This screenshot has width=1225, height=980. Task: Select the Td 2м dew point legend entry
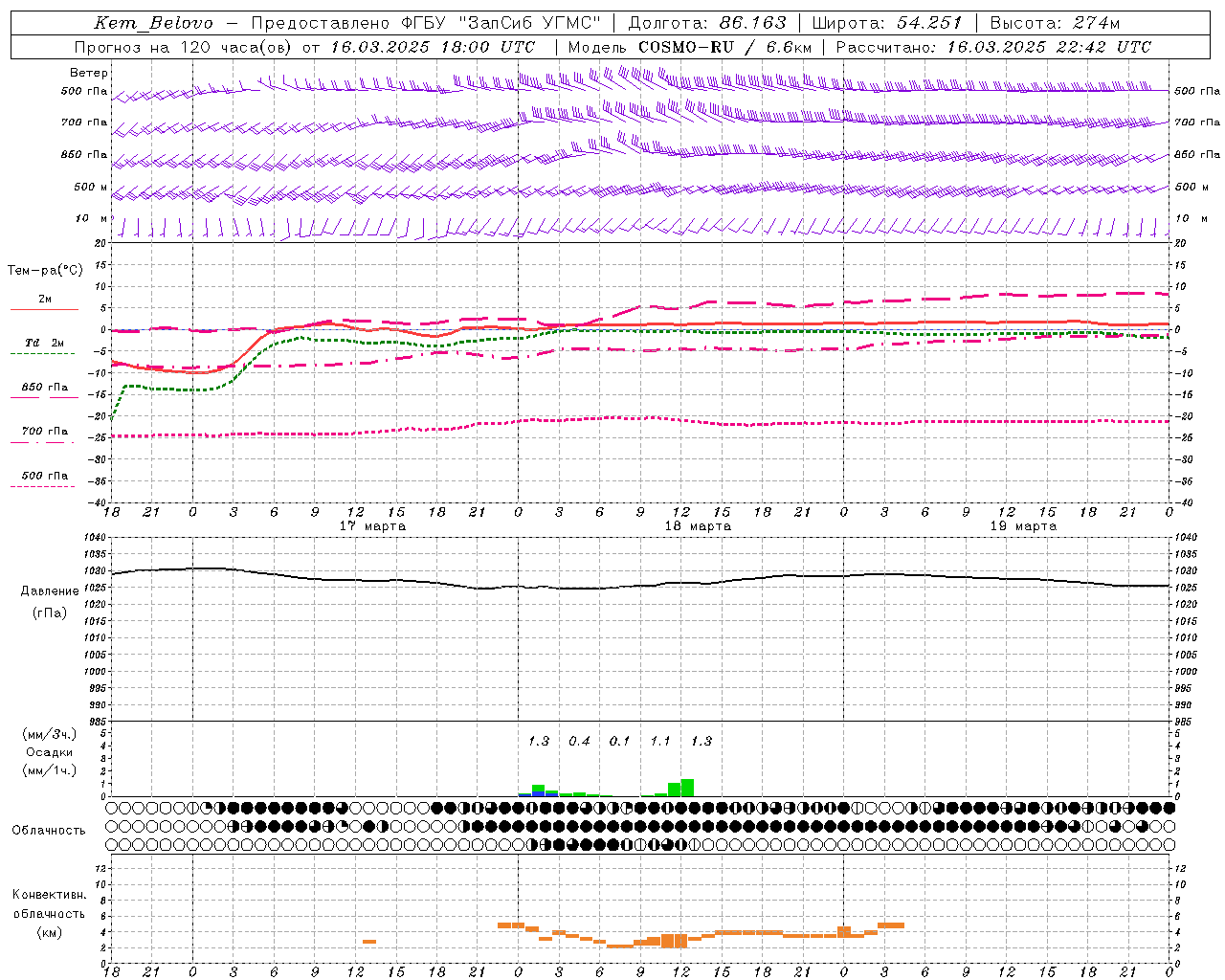pos(44,343)
